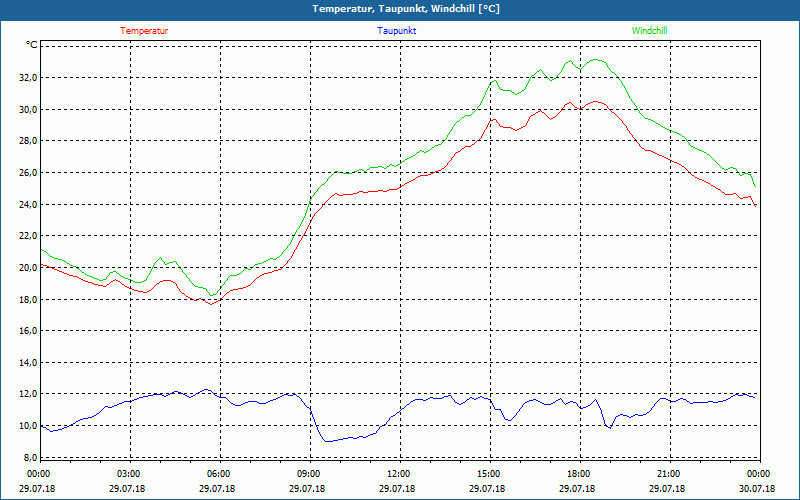
Task: Click the 10,0 y-axis value
Action: (28, 426)
